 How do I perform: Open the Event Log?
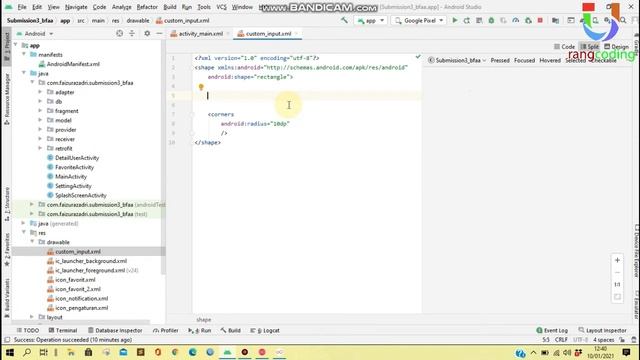[x=552, y=330]
